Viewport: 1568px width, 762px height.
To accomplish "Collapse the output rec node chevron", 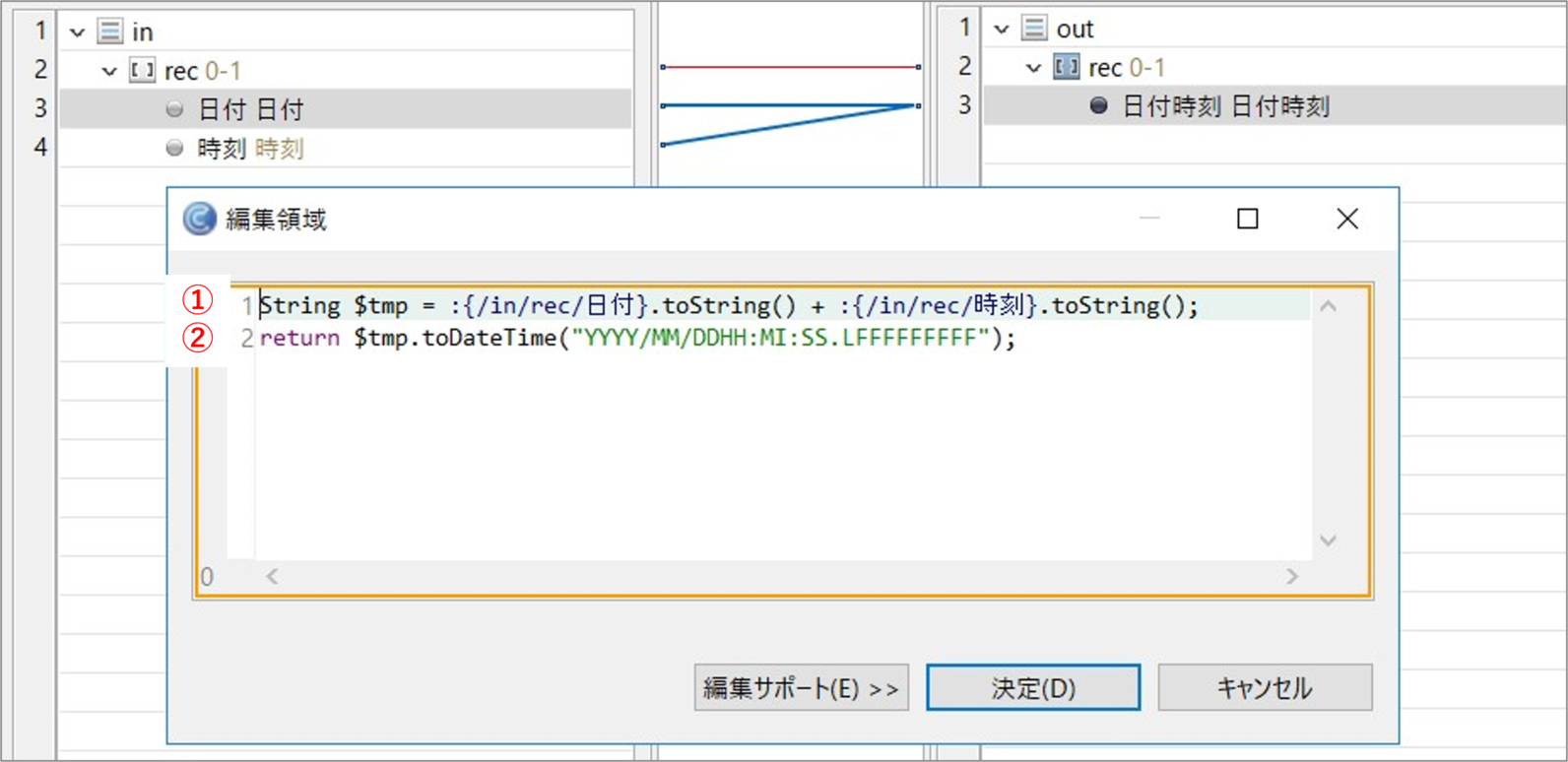I will point(1033,68).
